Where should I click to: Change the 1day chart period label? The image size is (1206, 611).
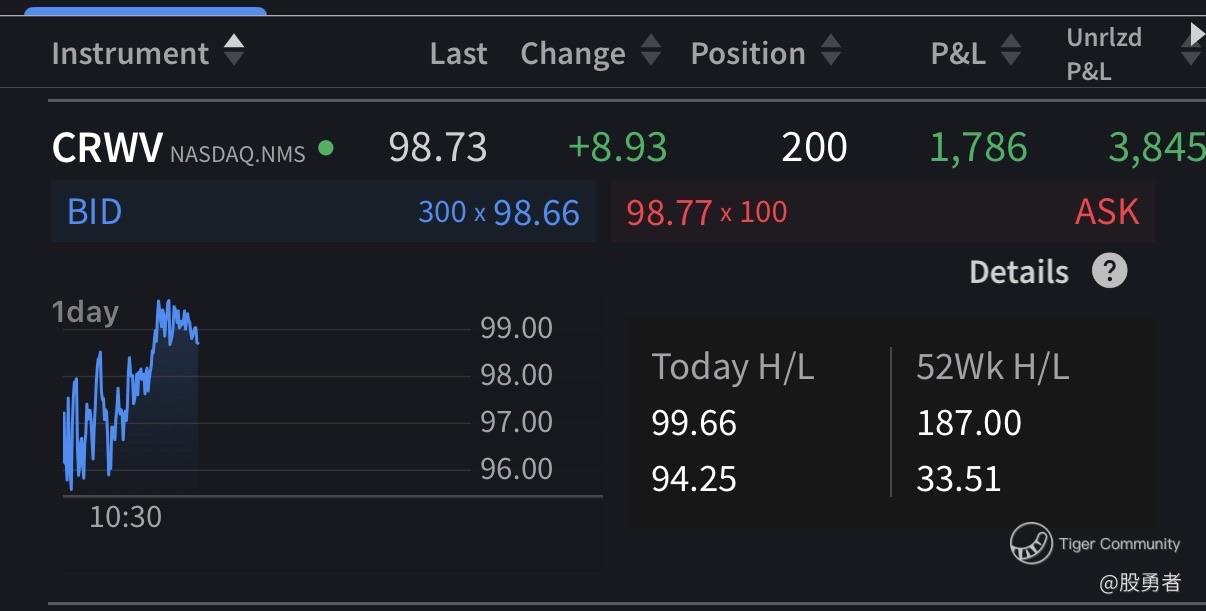[85, 312]
